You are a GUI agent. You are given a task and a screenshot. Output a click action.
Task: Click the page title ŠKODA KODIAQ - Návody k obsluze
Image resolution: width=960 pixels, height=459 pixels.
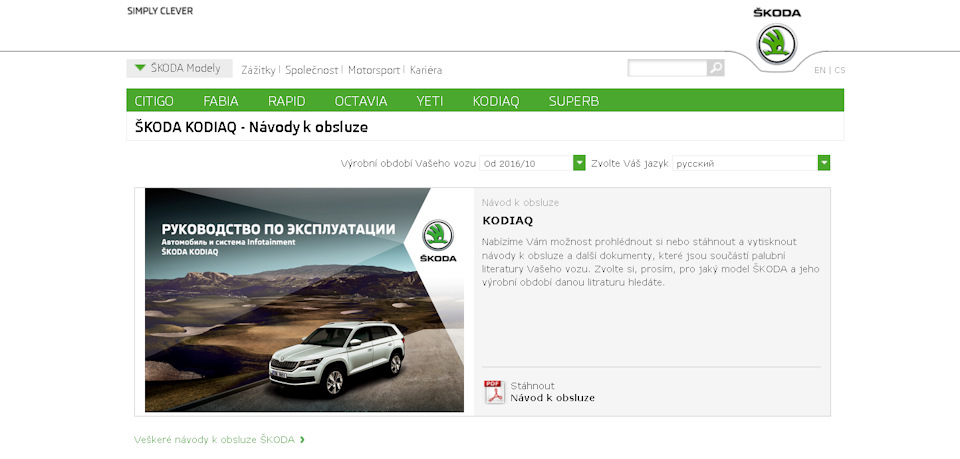[x=251, y=127]
